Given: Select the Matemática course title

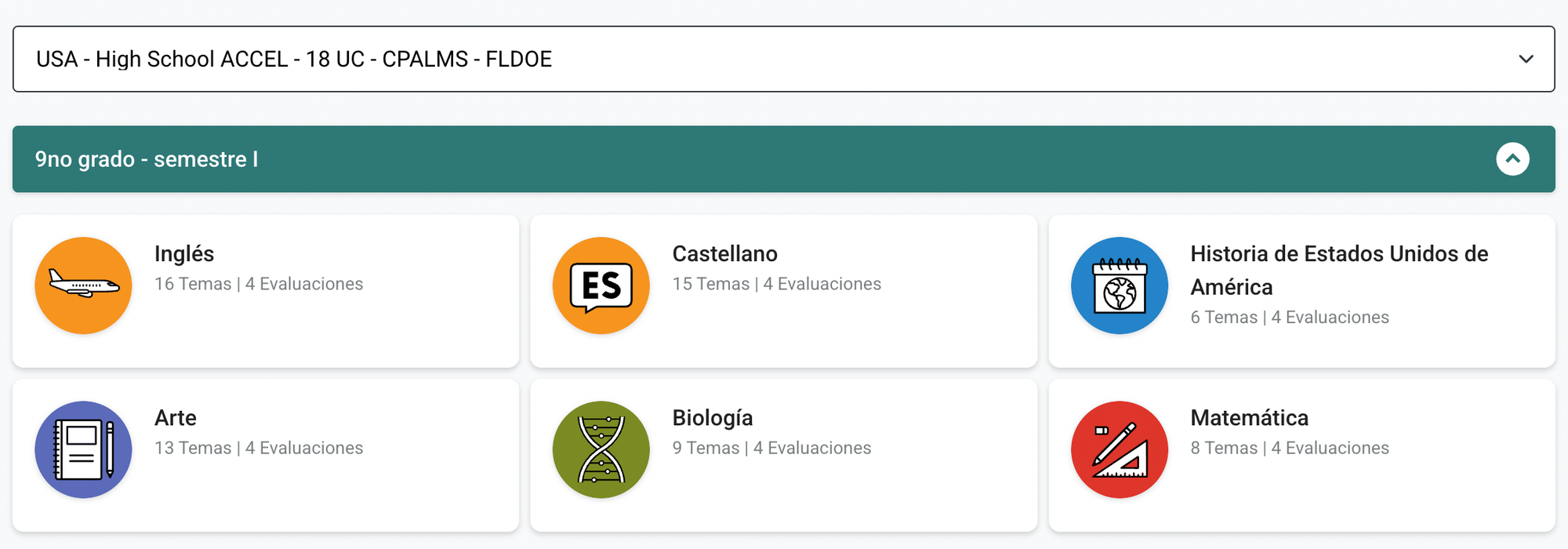Looking at the screenshot, I should coord(1250,418).
